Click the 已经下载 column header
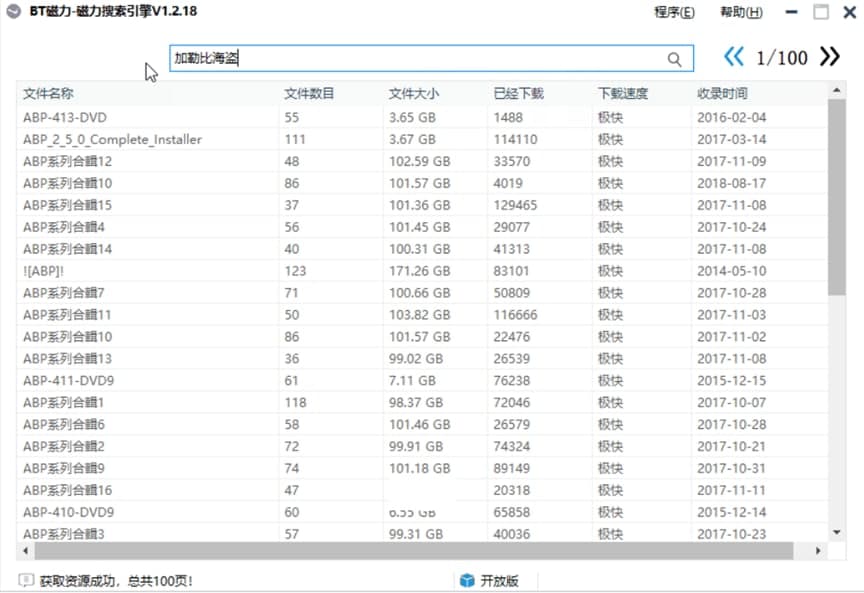This screenshot has height=593, width=864. pos(518,94)
